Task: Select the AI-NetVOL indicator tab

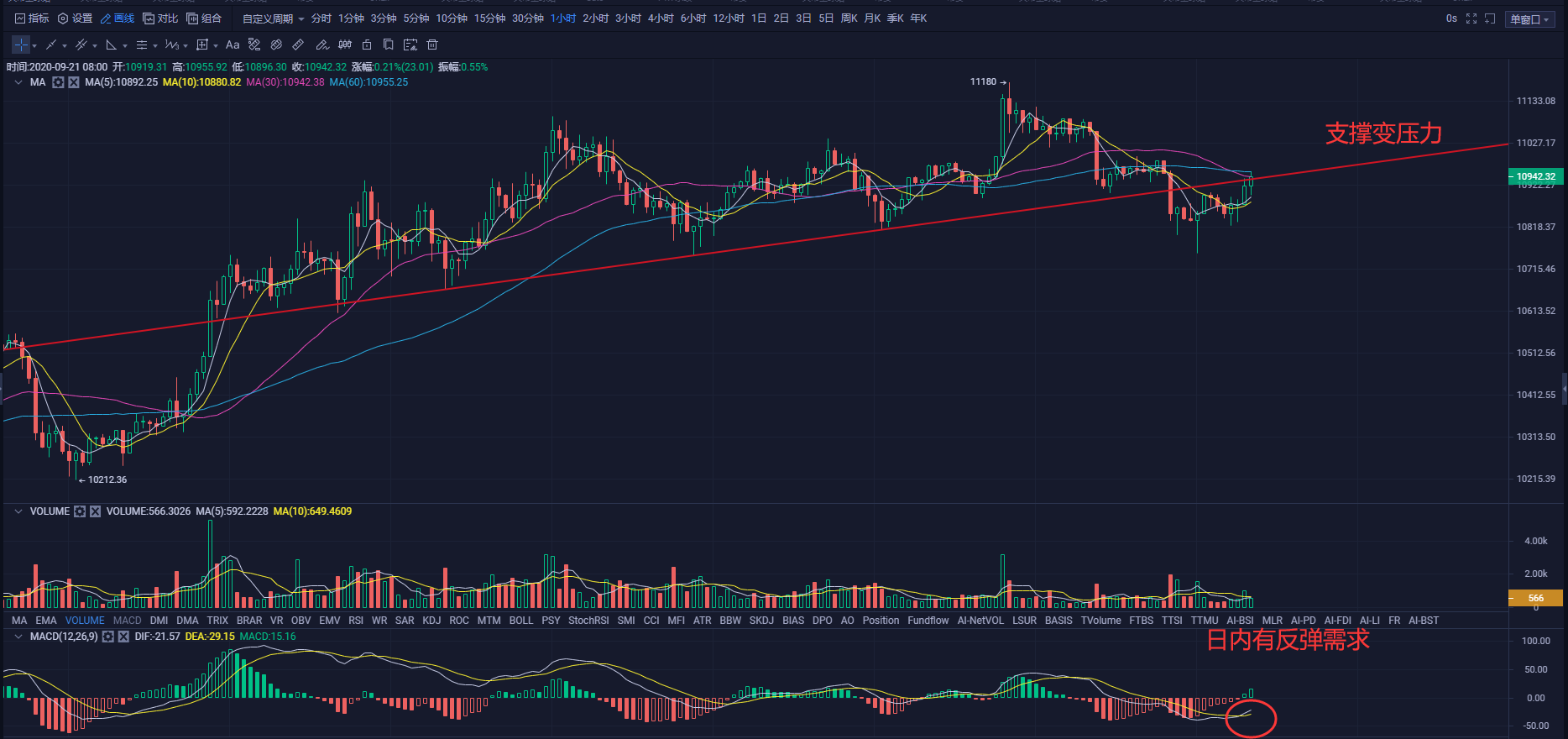Action: pos(980,621)
